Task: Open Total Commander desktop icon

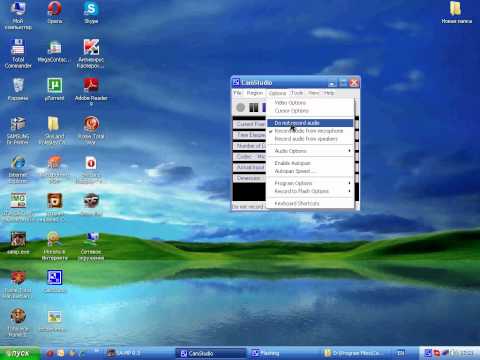Action: (18, 54)
